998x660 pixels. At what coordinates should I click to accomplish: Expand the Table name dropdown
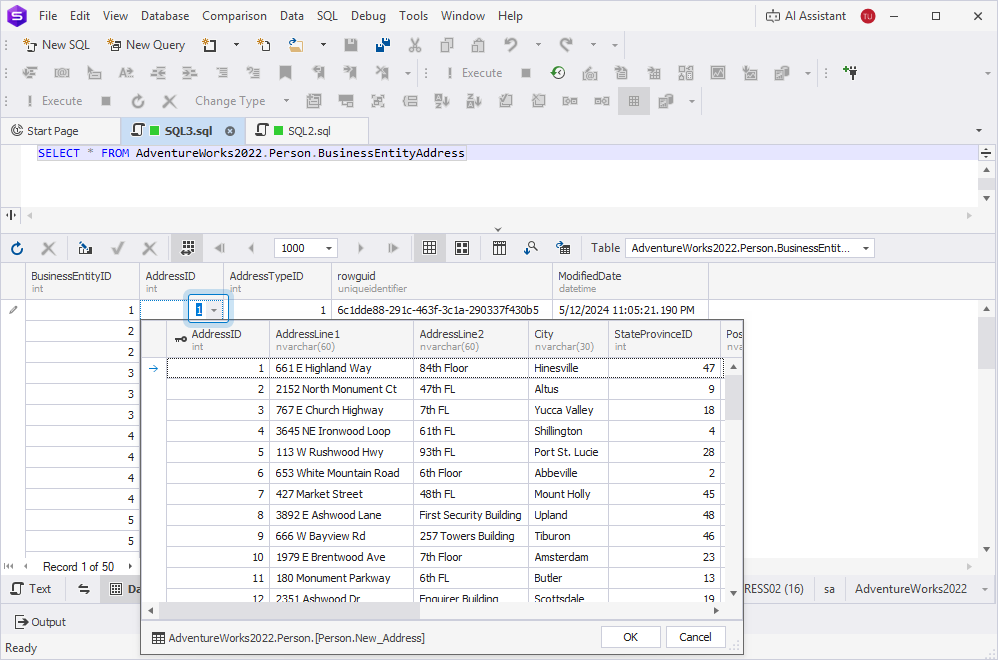865,248
